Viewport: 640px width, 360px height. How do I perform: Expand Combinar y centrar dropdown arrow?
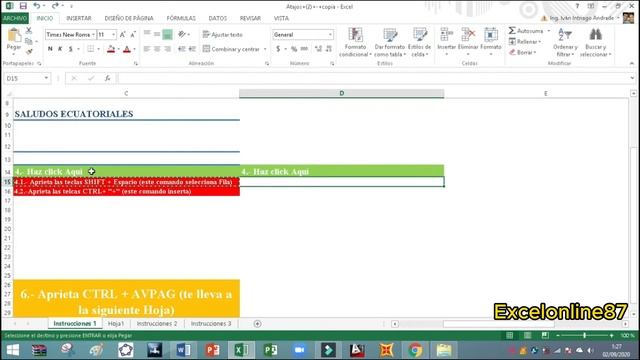(x=265, y=49)
